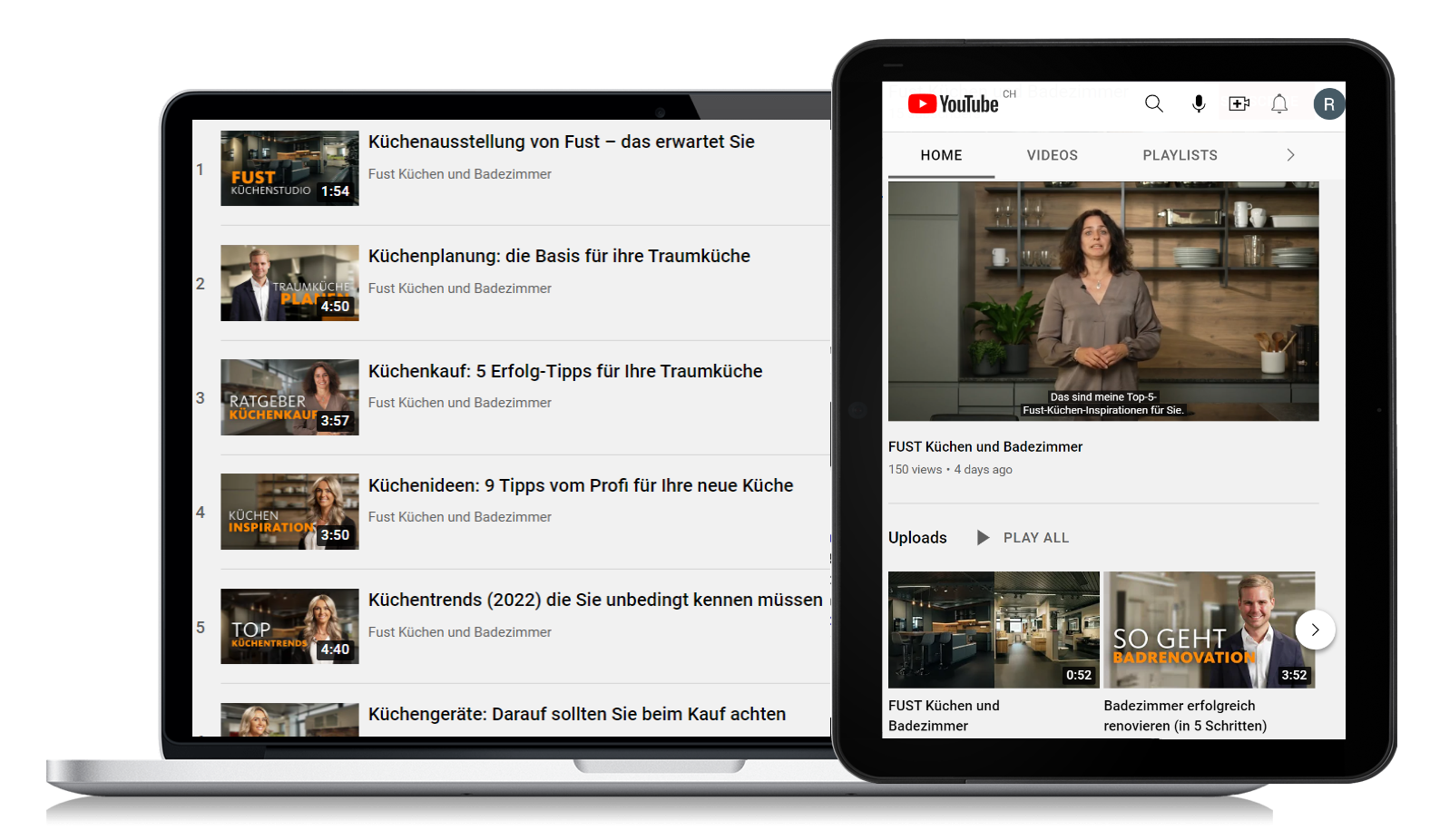
Task: Click the Küchen Inspiration 3:50 thumbnail
Action: click(289, 512)
